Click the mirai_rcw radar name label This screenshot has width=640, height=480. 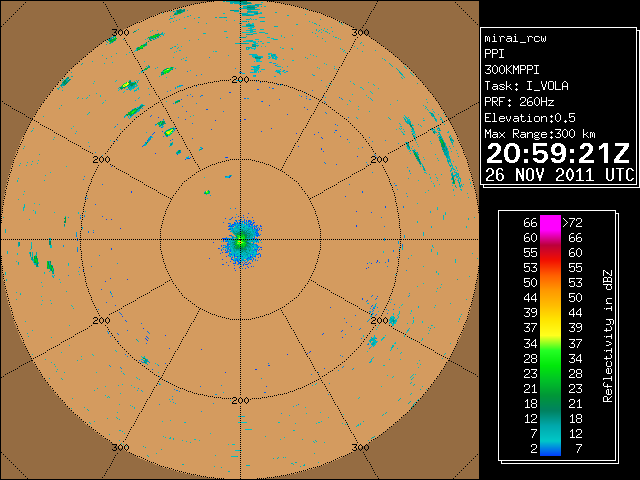(x=515, y=38)
